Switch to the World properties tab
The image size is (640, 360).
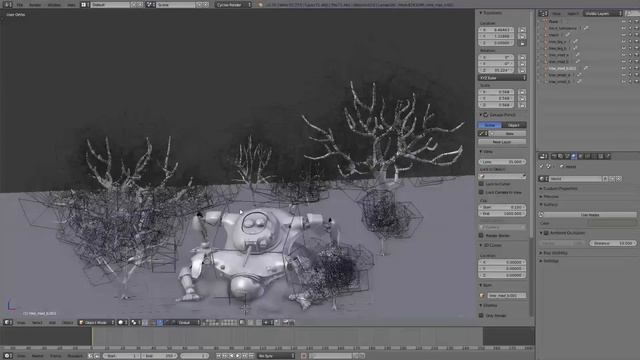tap(574, 156)
